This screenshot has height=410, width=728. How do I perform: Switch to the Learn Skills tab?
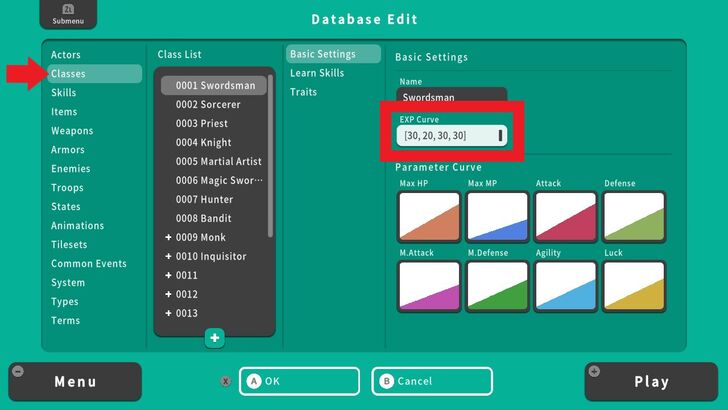[317, 73]
